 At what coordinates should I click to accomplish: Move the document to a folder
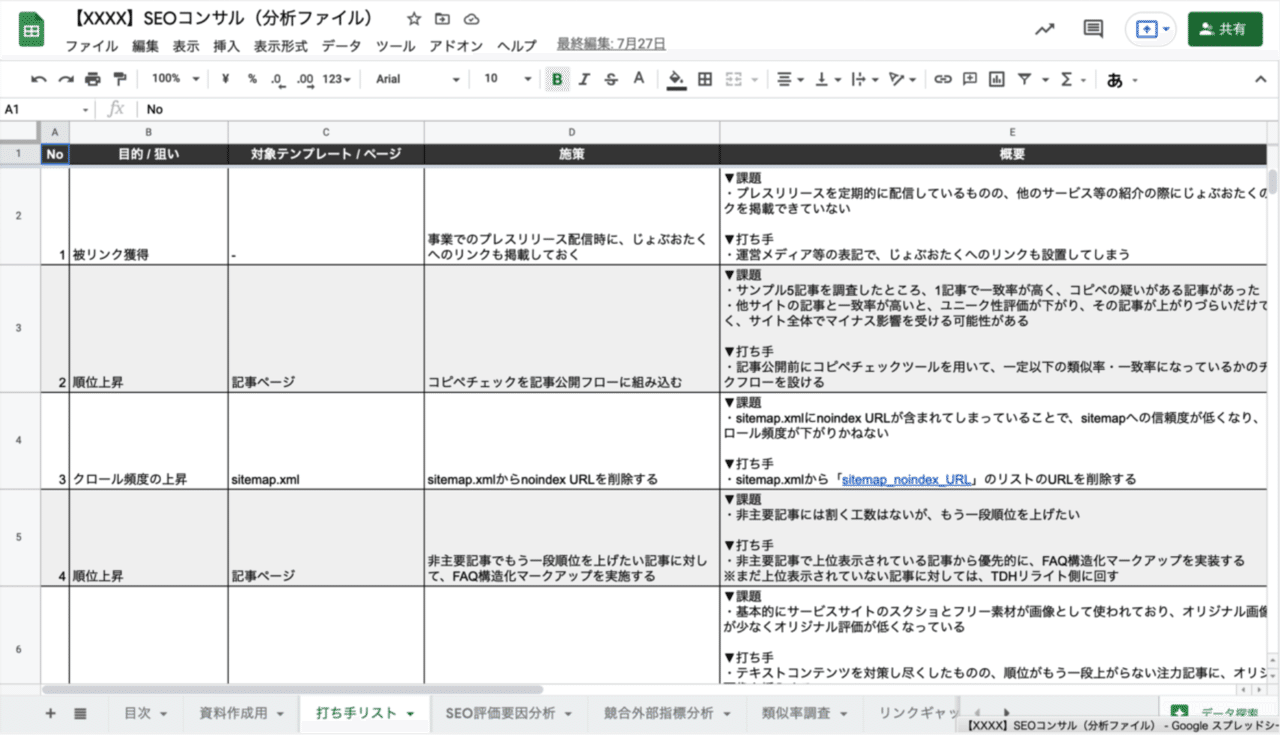443,19
